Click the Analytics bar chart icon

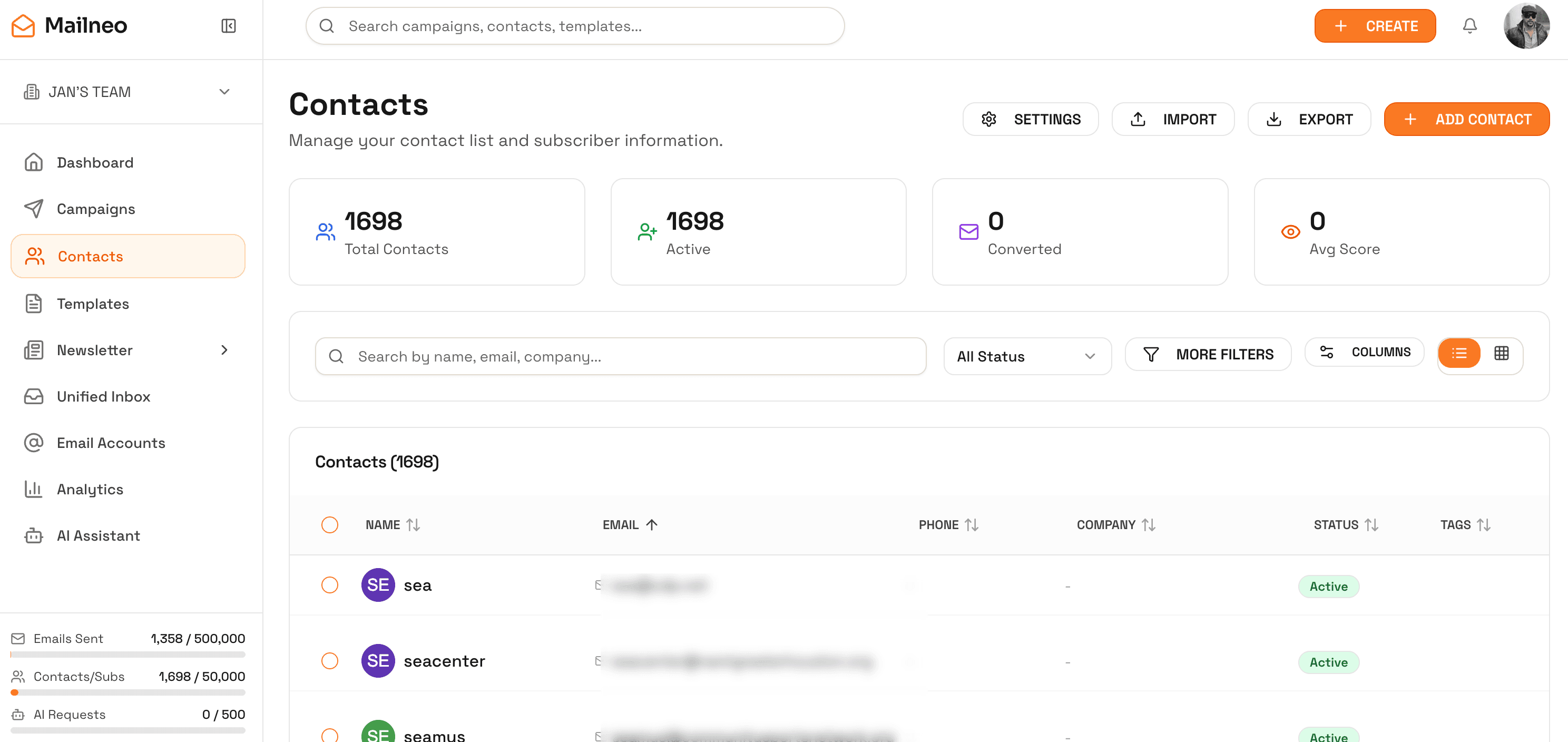click(x=34, y=489)
